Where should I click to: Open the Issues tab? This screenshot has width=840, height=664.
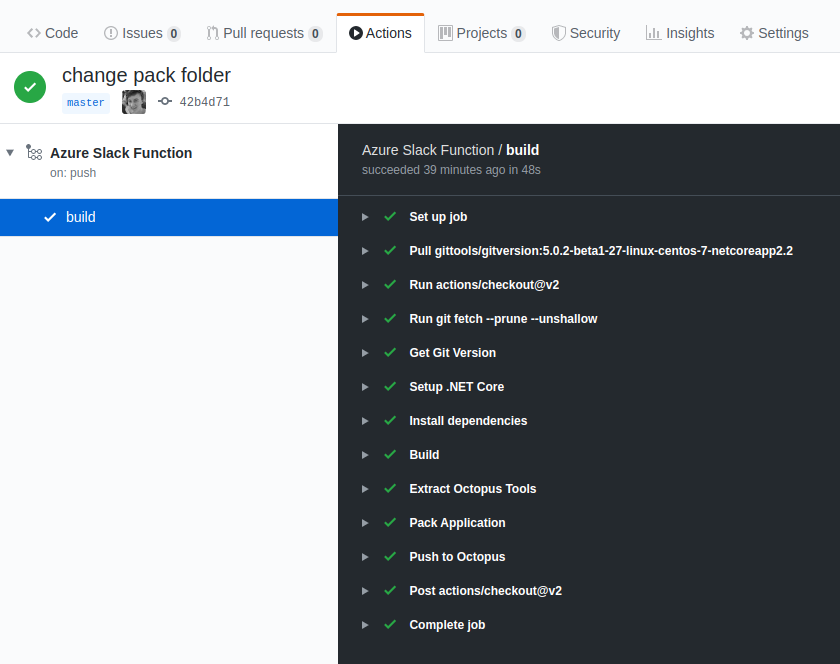click(x=142, y=33)
